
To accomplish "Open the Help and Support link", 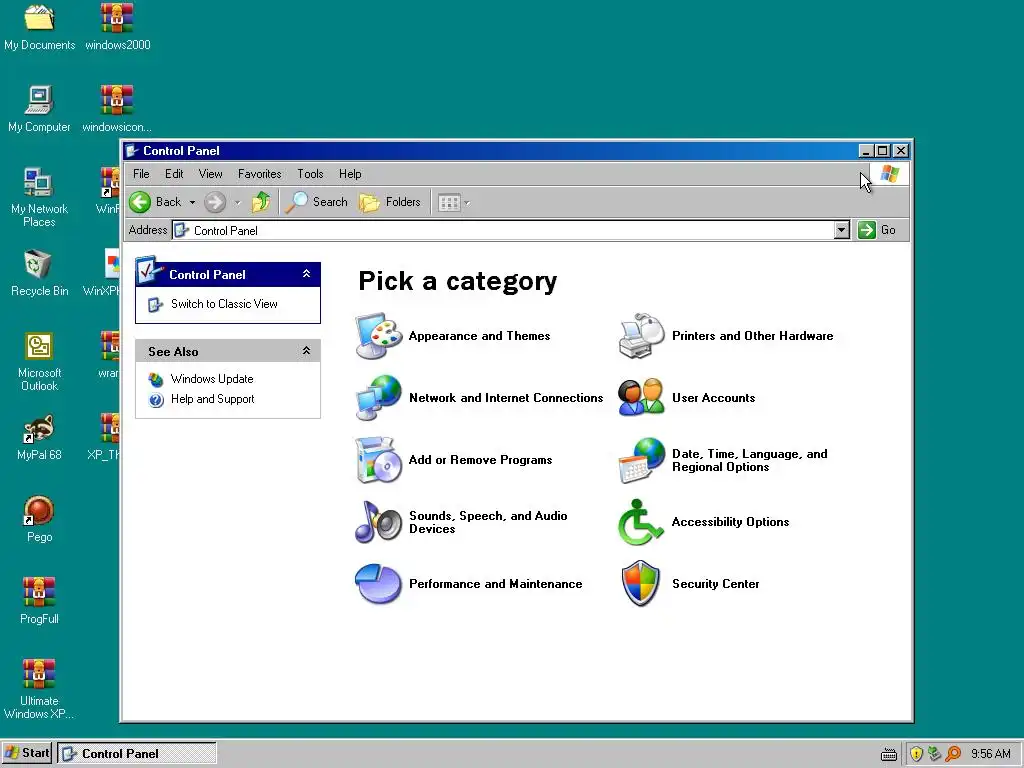I will (x=212, y=399).
